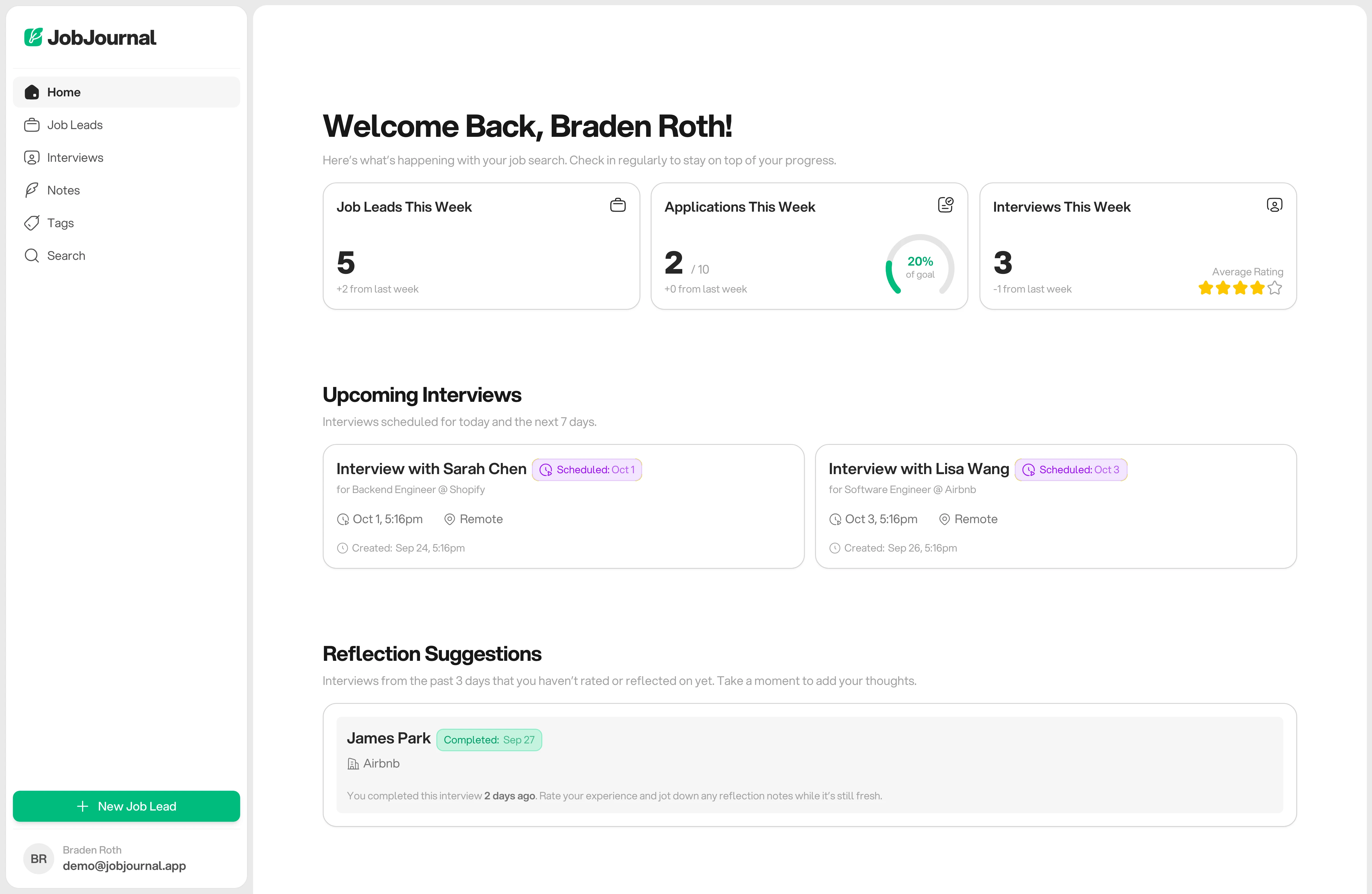Click 'for Backend Engineer @ Shopify' text

pyautogui.click(x=411, y=489)
